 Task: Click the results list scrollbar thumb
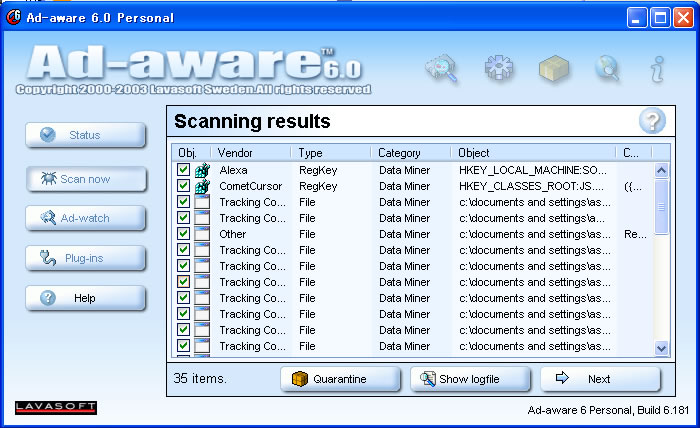pyautogui.click(x=661, y=206)
